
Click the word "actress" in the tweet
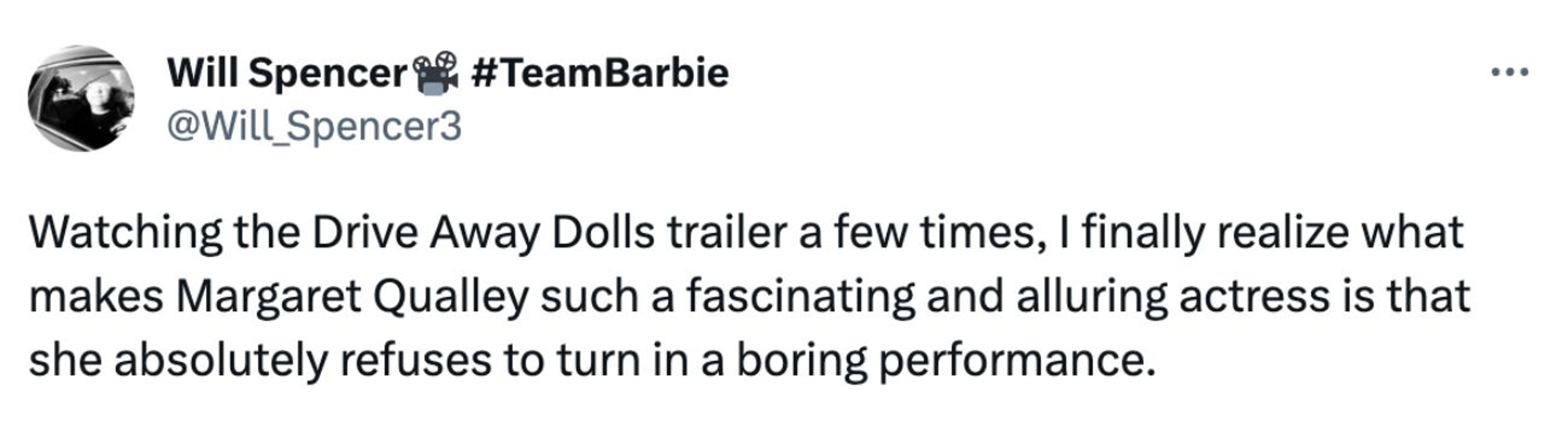point(1254,297)
